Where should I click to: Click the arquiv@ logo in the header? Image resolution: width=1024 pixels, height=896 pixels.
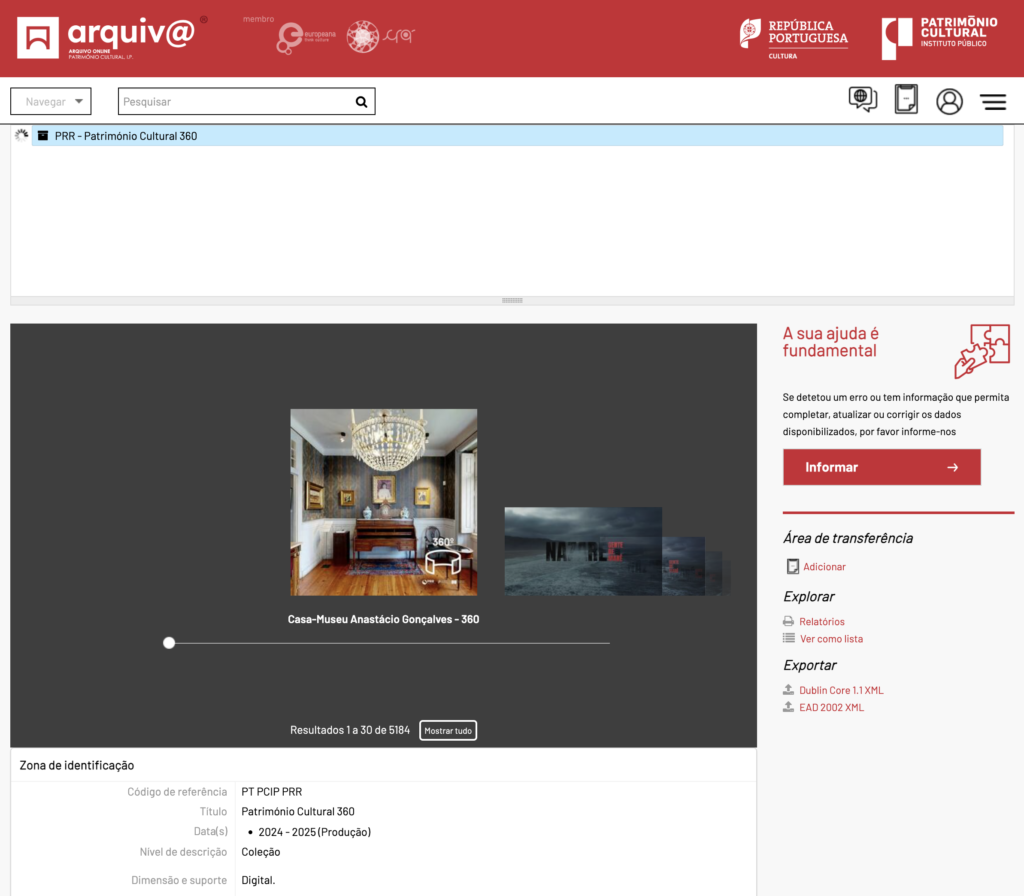(x=106, y=37)
